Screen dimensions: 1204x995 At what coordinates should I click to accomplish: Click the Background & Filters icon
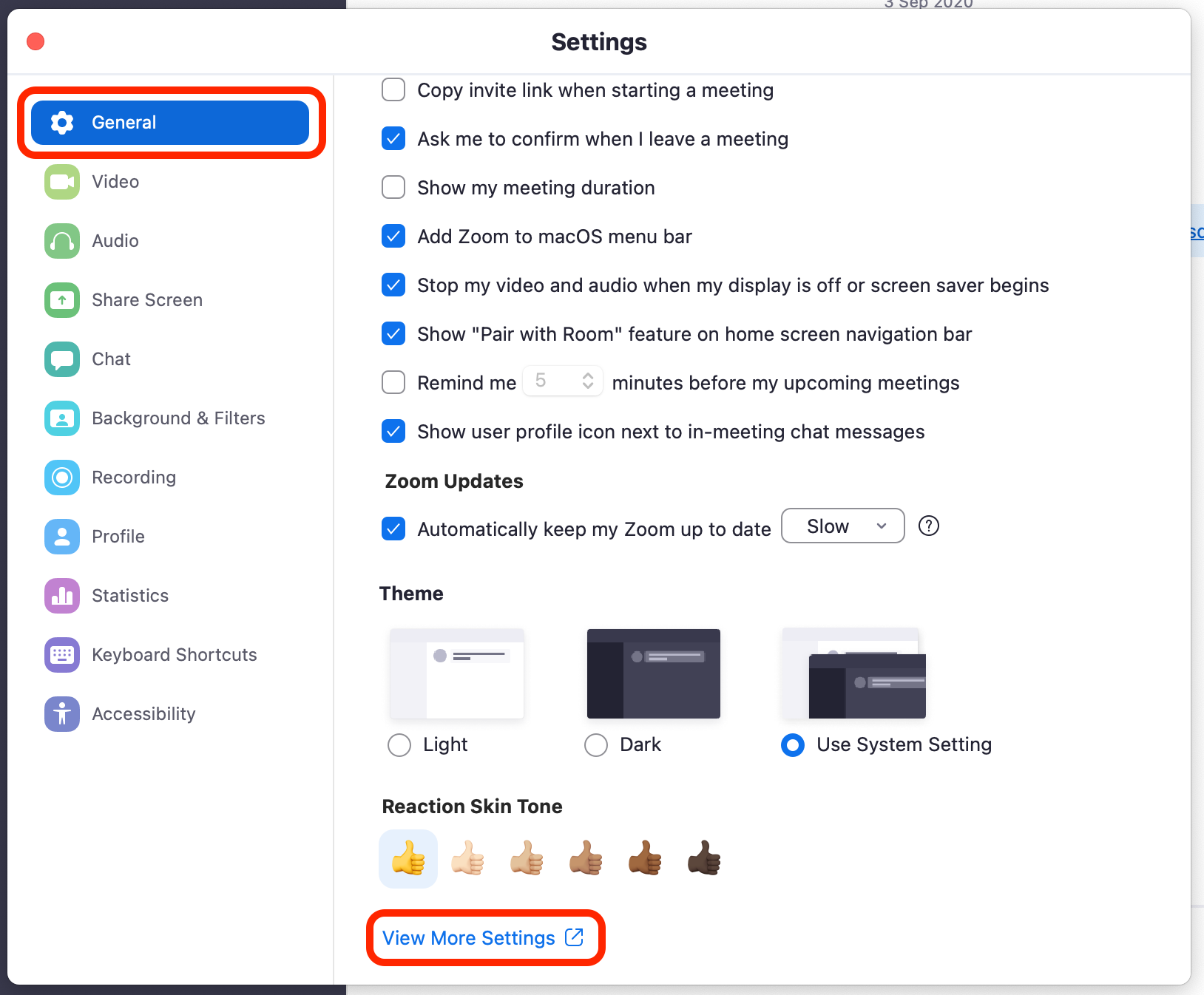[62, 418]
